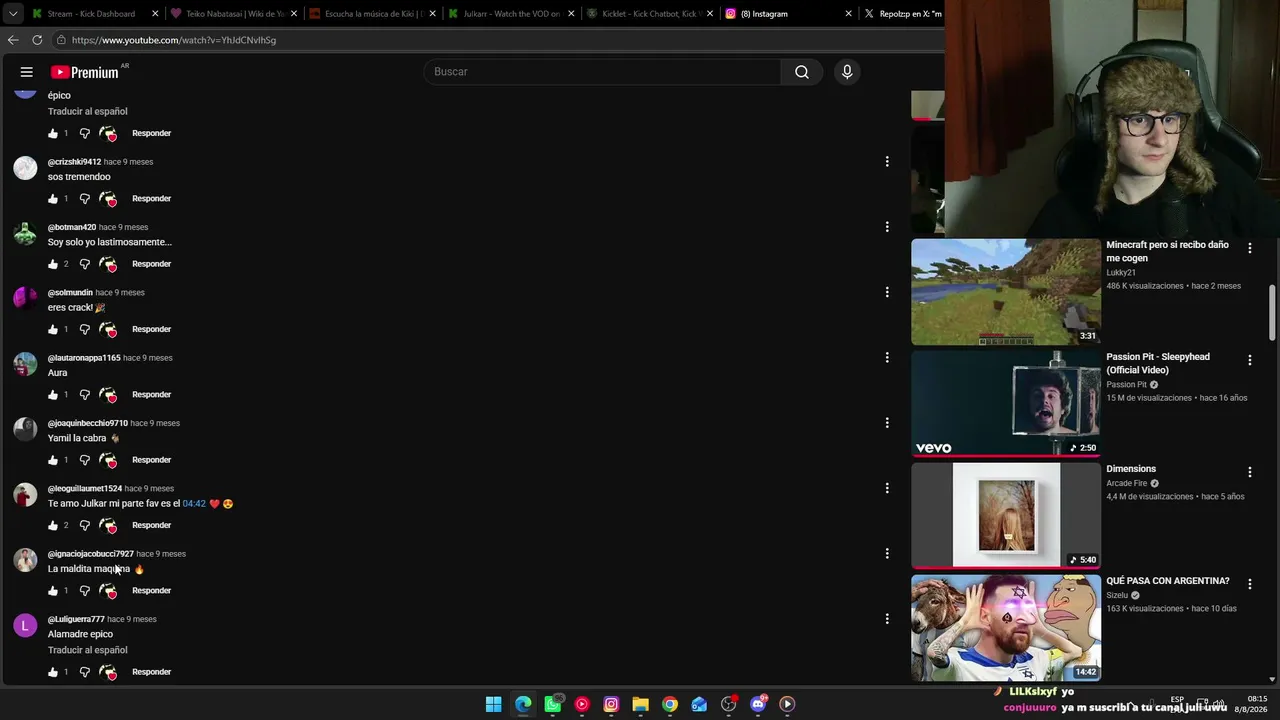Switch to Kicklet Kick Chatbot tab

pyautogui.click(x=651, y=14)
